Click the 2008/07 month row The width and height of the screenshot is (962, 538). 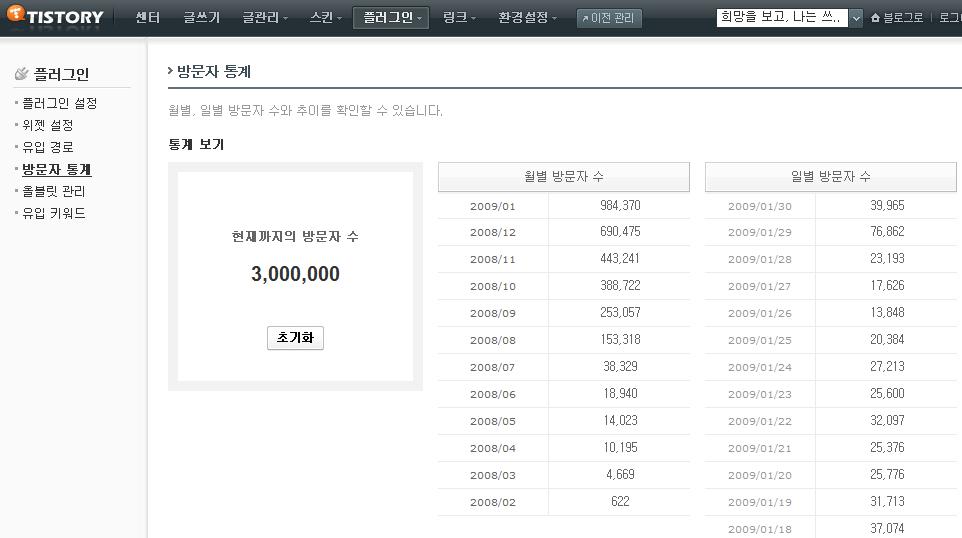[564, 367]
